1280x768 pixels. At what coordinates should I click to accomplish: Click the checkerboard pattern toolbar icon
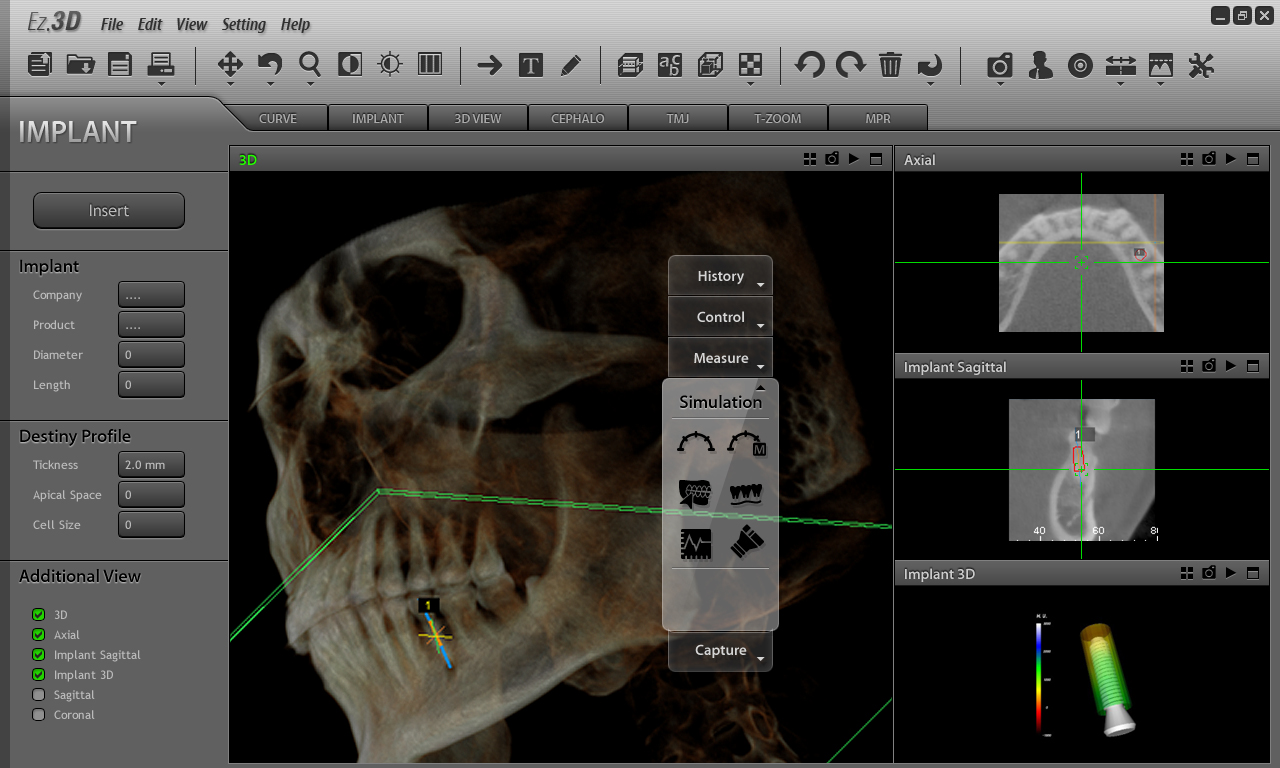750,66
